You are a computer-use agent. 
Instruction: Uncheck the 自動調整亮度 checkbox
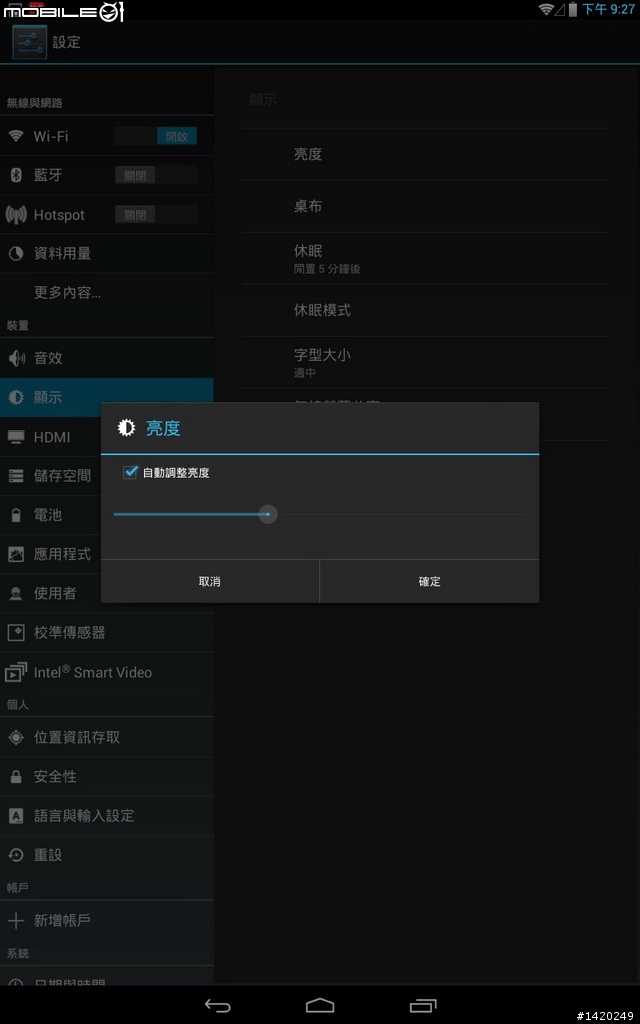tap(130, 472)
